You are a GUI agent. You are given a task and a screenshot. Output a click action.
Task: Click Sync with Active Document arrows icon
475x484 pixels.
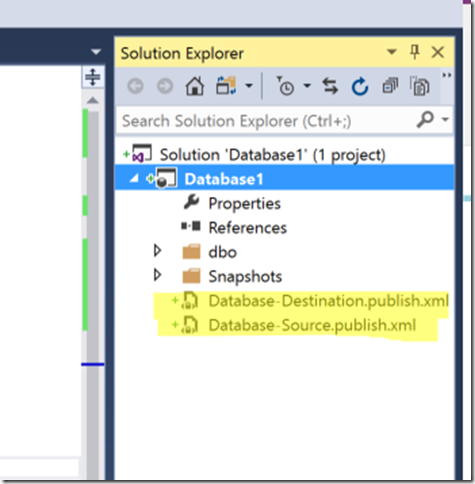(x=330, y=86)
